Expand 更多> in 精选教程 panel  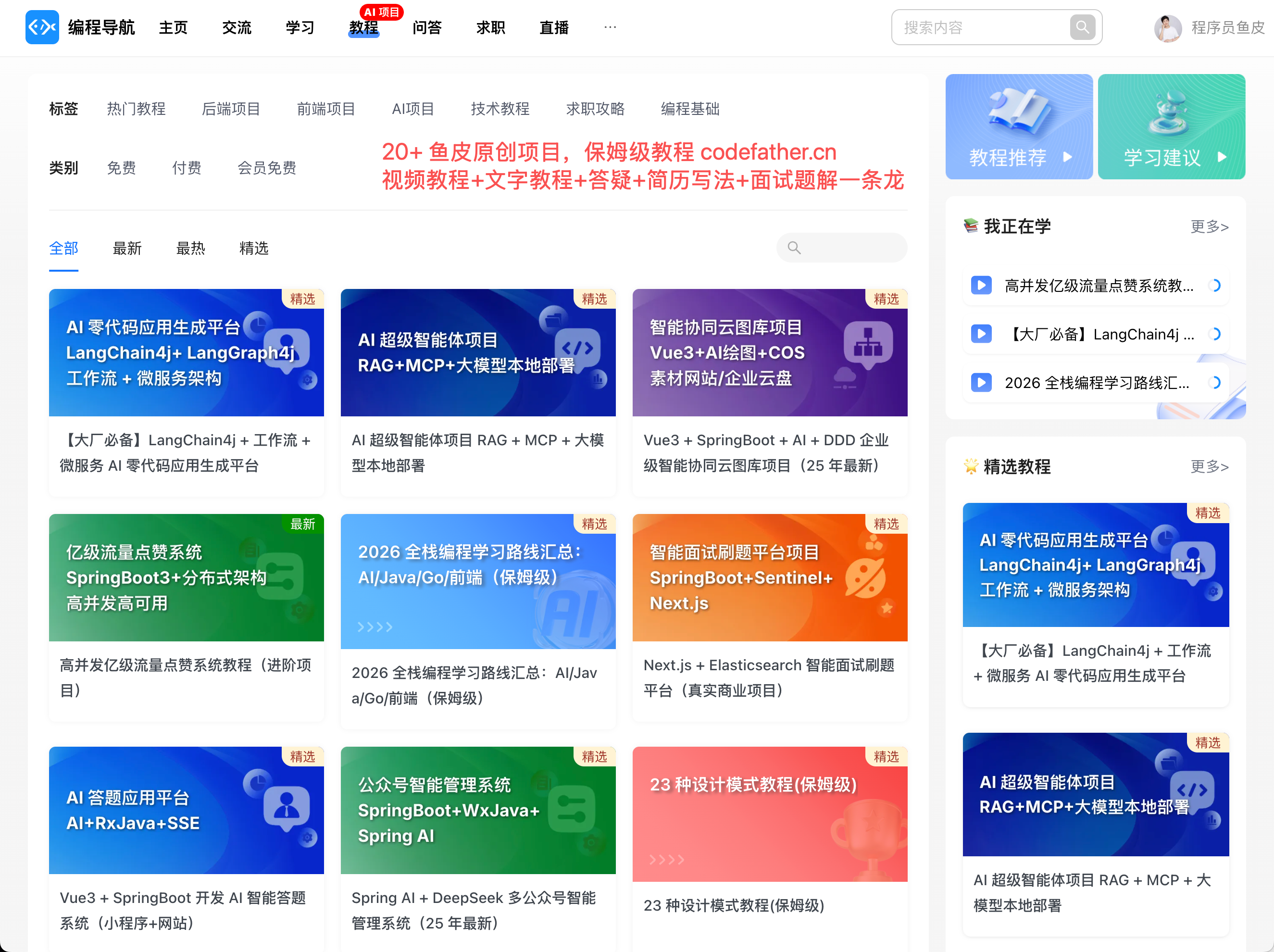point(1209,466)
